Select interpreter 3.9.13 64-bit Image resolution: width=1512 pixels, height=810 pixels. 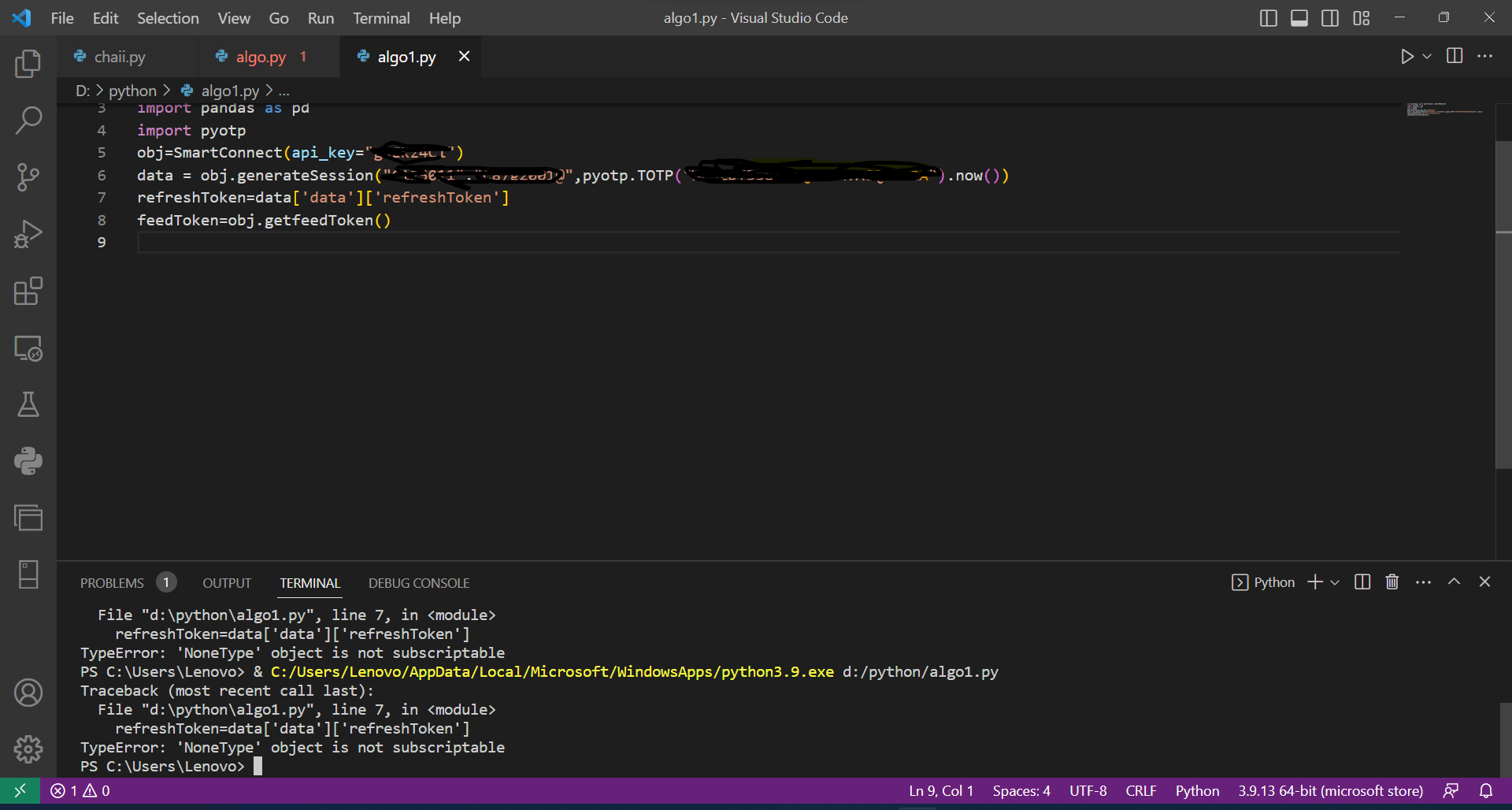(x=1330, y=790)
